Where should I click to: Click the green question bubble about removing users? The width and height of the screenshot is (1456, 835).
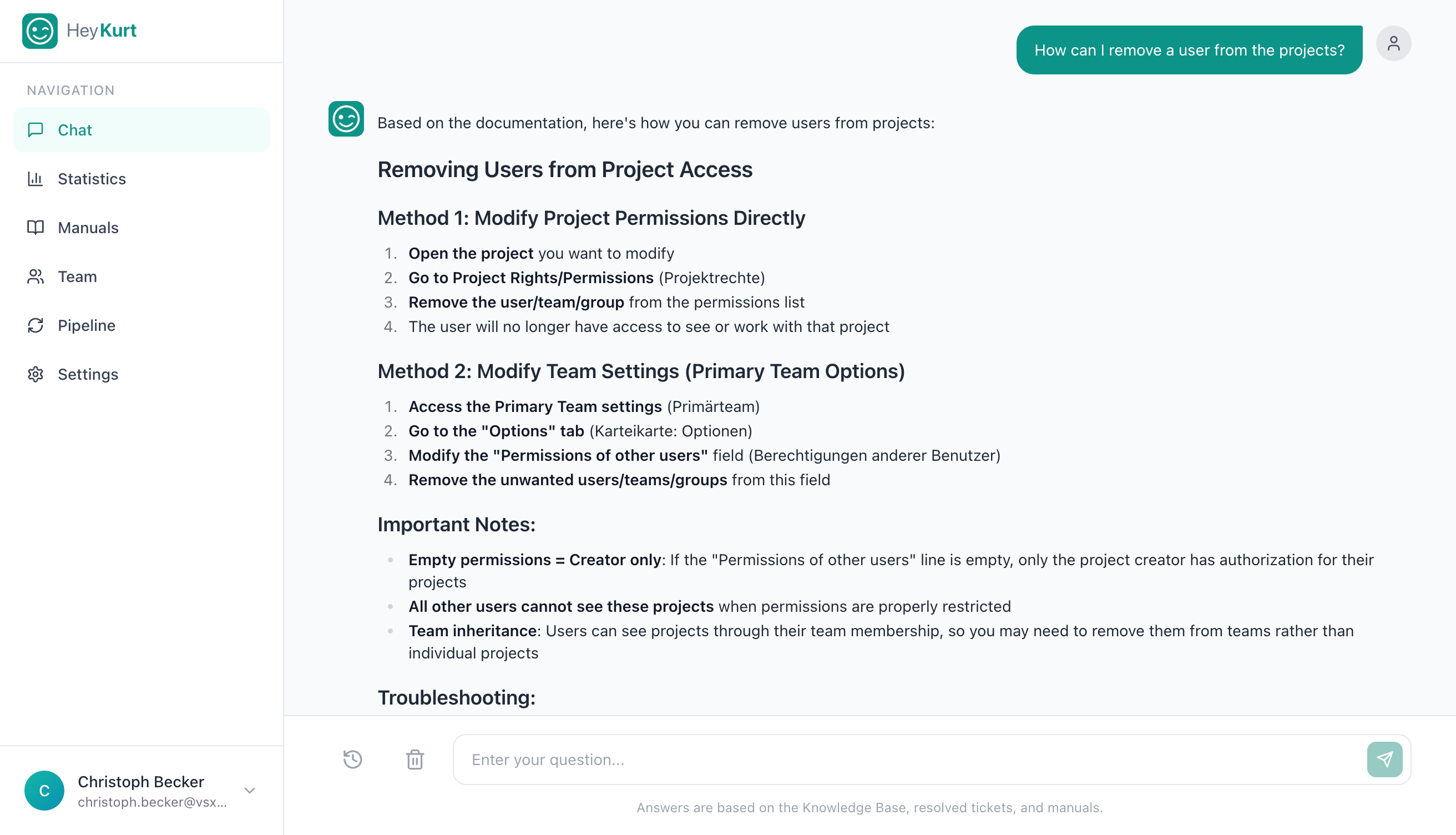(x=1189, y=49)
